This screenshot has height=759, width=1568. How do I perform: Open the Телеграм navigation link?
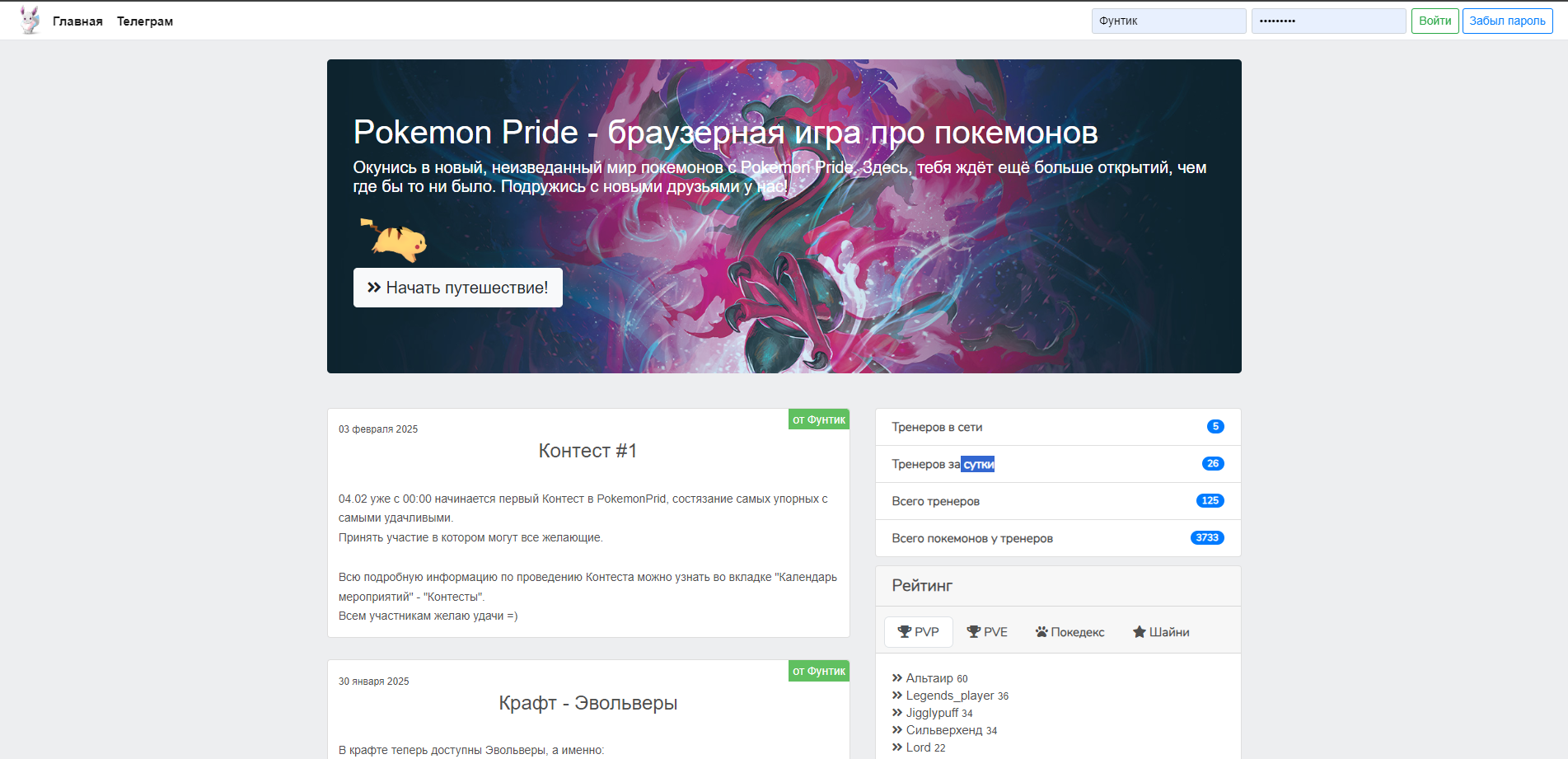tap(145, 21)
